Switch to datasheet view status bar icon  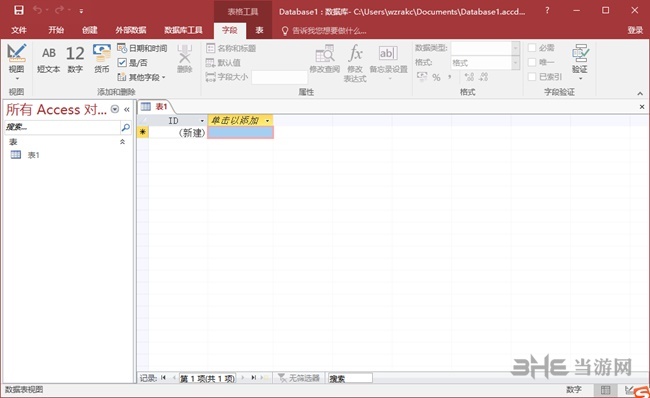[606, 390]
